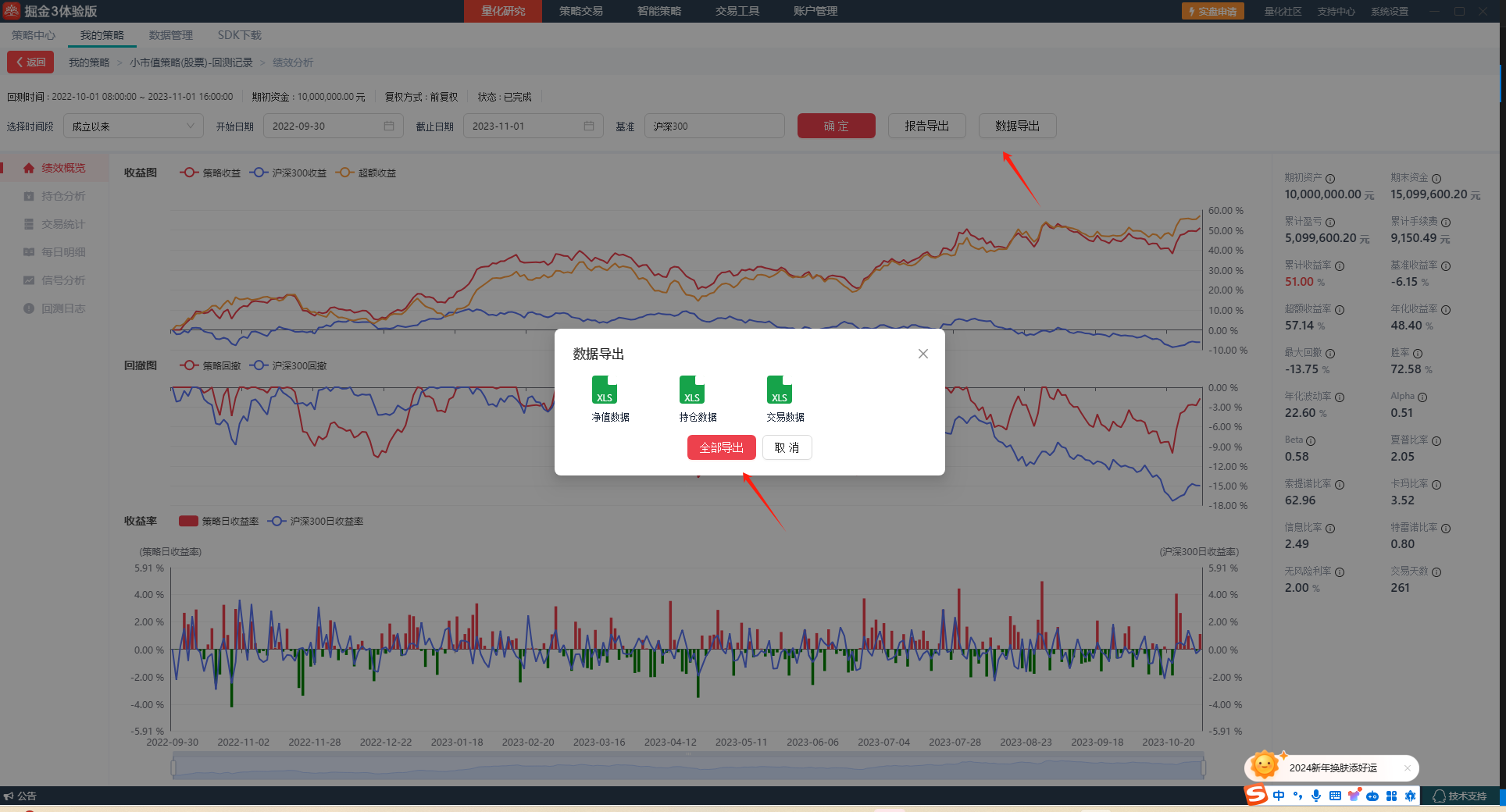The width and height of the screenshot is (1506, 812).
Task: Open calendar icon in 截止日期 field
Action: pos(589,126)
